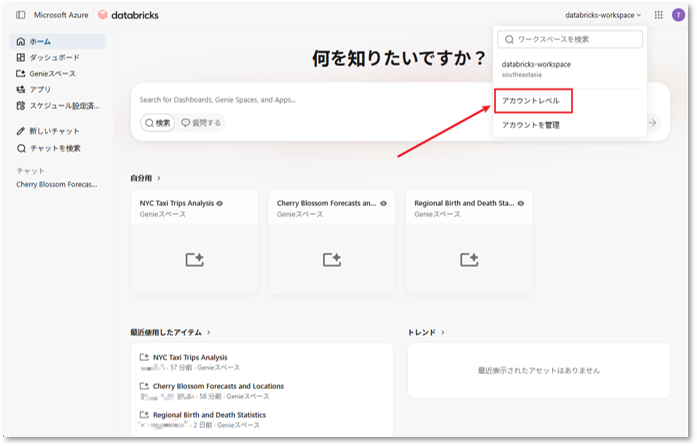Image resolution: width=697 pixels, height=446 pixels.
Task: Open recent item Cherry Blossom Forecasts and Locations
Action: 218,386
